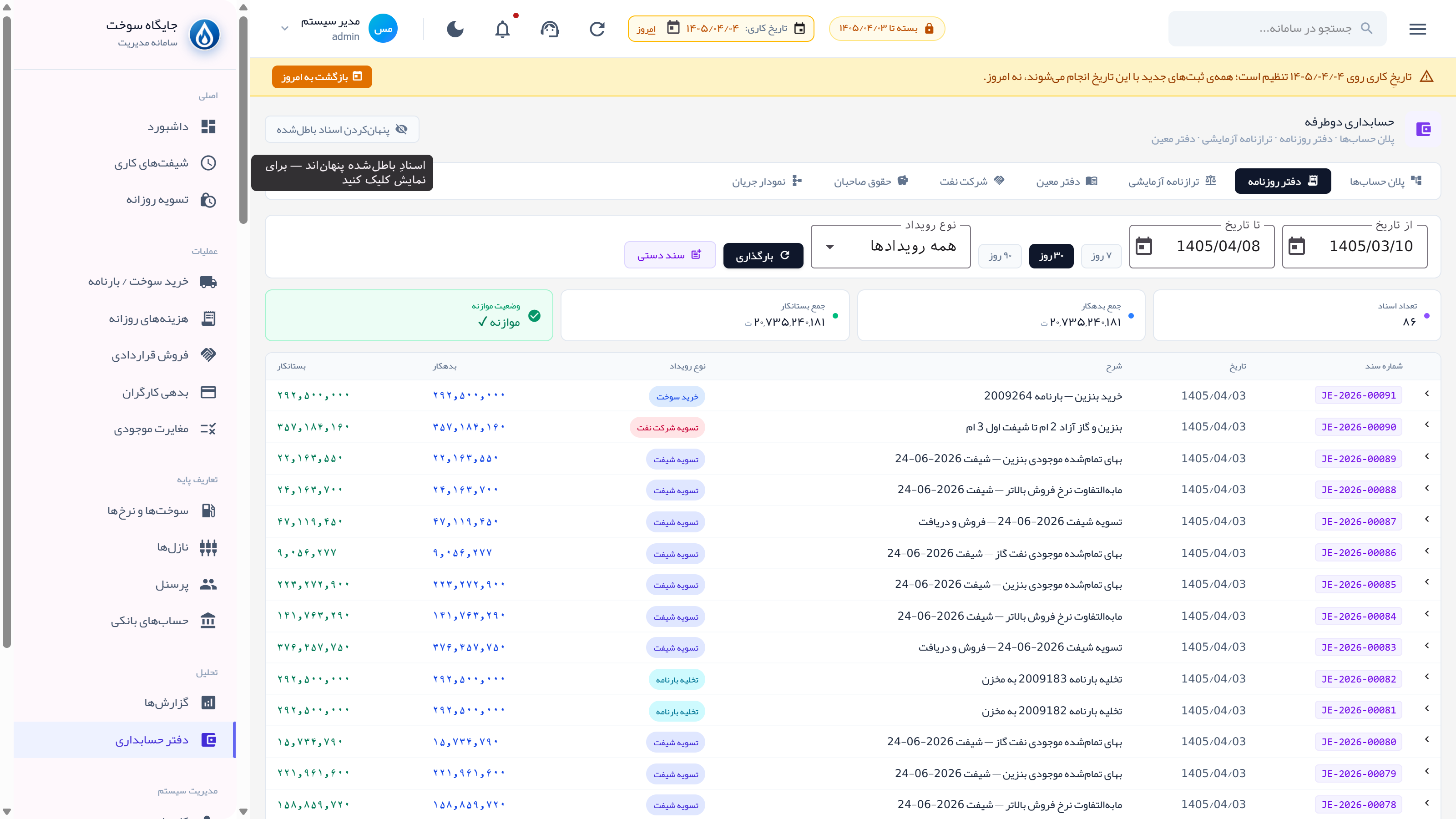
Task: Expand row JE-2026-00091
Action: [x=1426, y=394]
